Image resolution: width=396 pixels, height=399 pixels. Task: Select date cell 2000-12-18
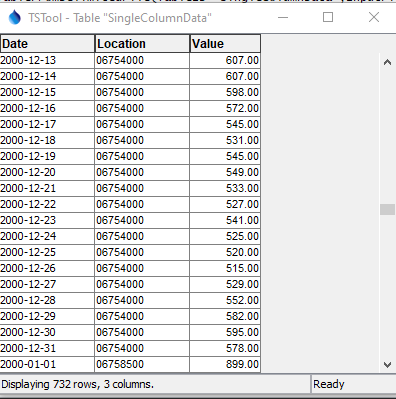(47, 140)
